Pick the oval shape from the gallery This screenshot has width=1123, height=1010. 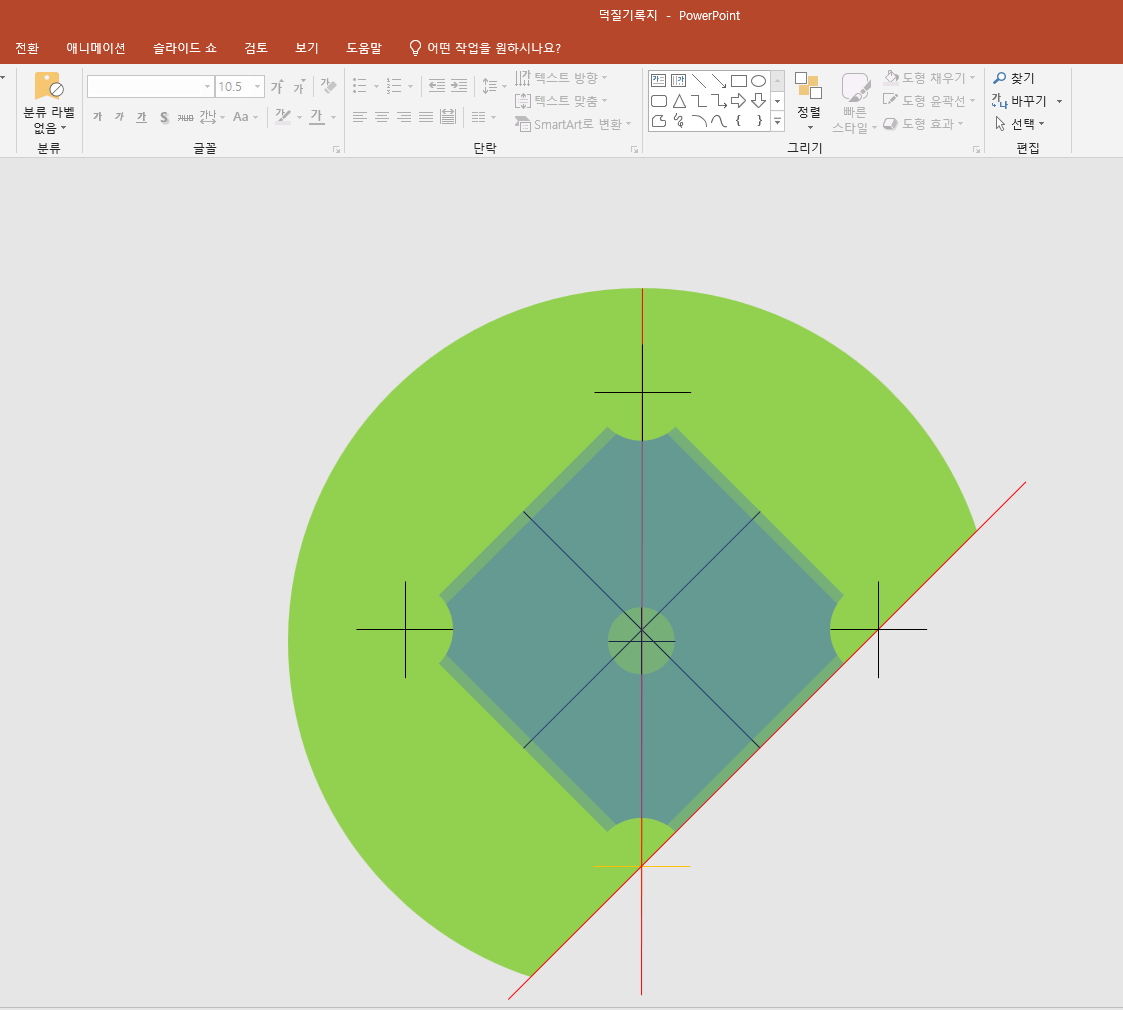758,81
